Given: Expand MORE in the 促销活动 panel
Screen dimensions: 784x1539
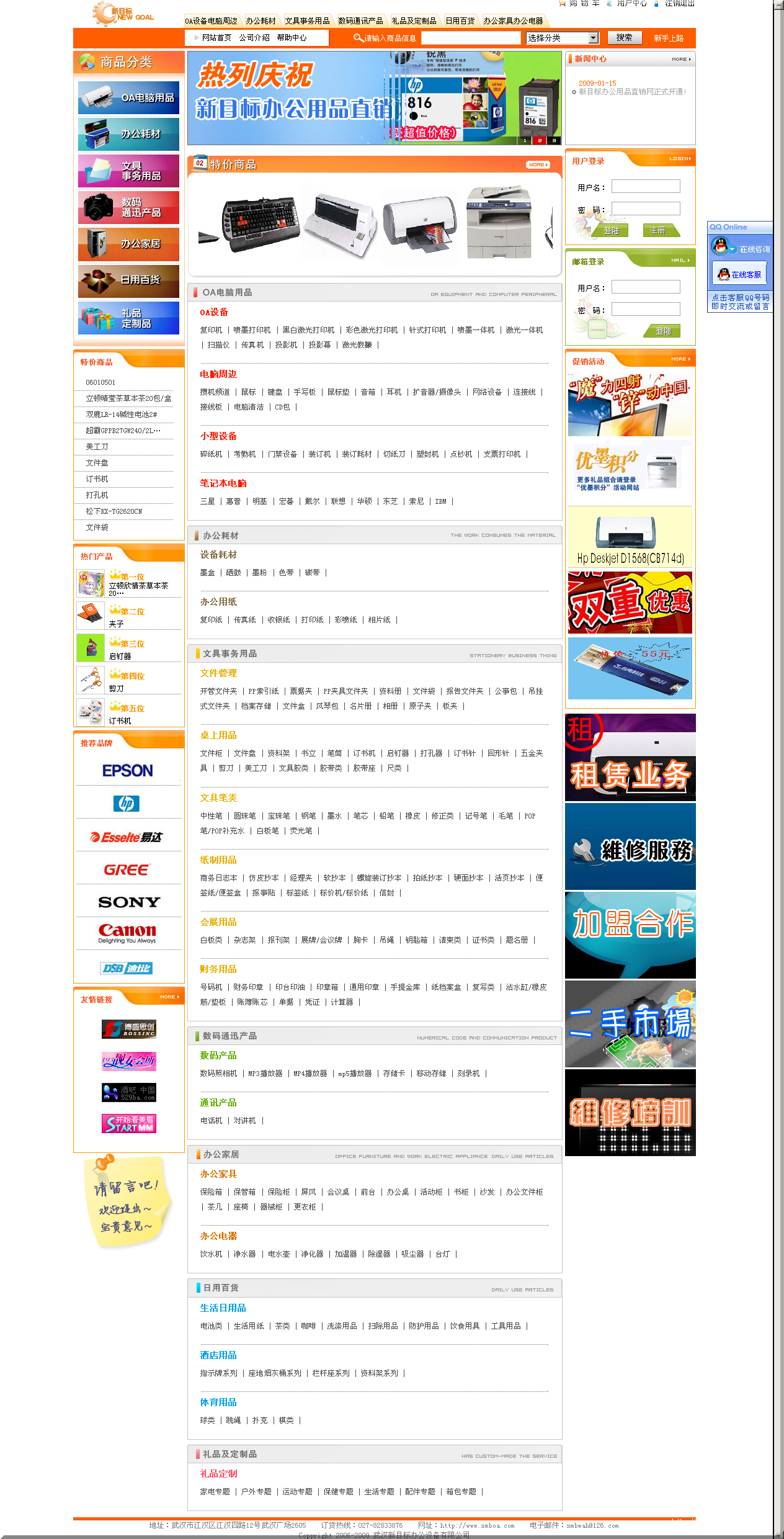Looking at the screenshot, I should click(680, 359).
